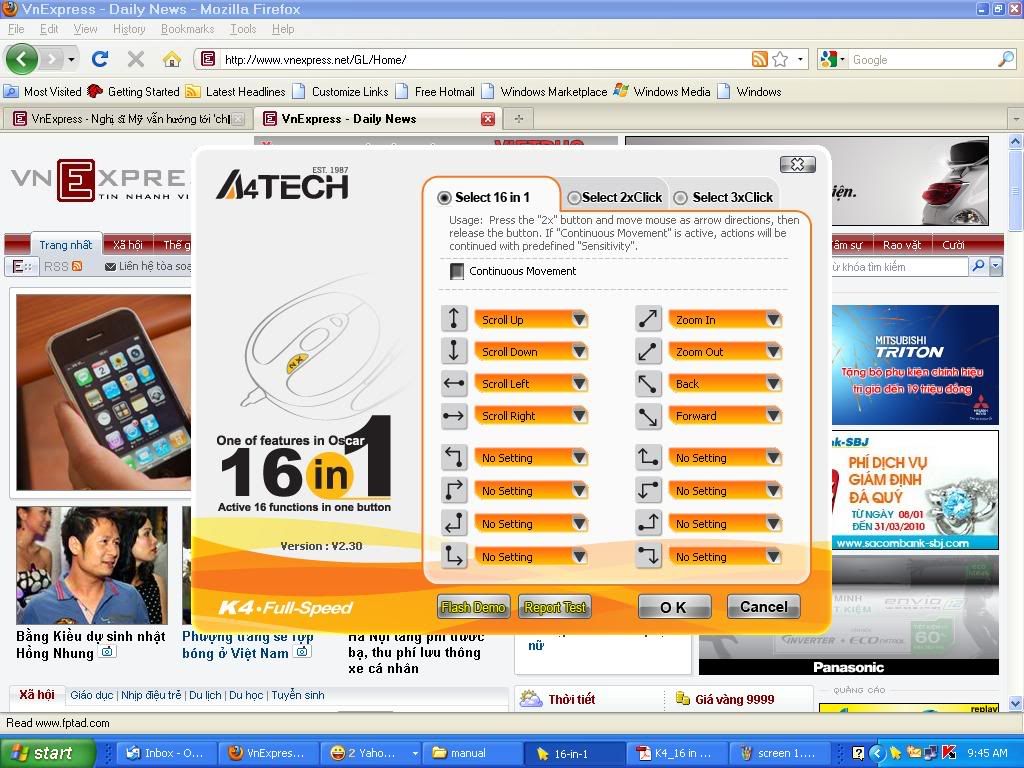
Task: Click the RSS feed icon in address bar
Action: [x=760, y=59]
